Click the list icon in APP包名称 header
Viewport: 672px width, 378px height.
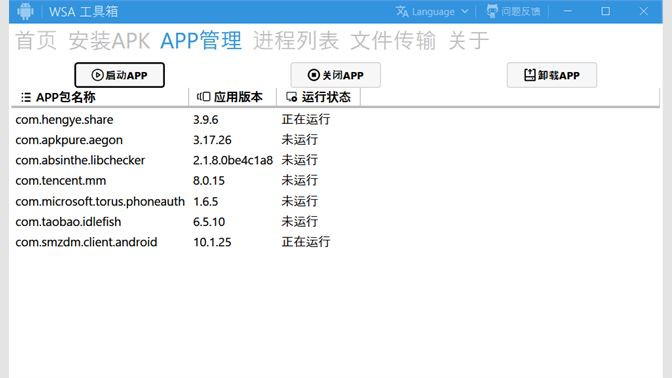[26, 97]
